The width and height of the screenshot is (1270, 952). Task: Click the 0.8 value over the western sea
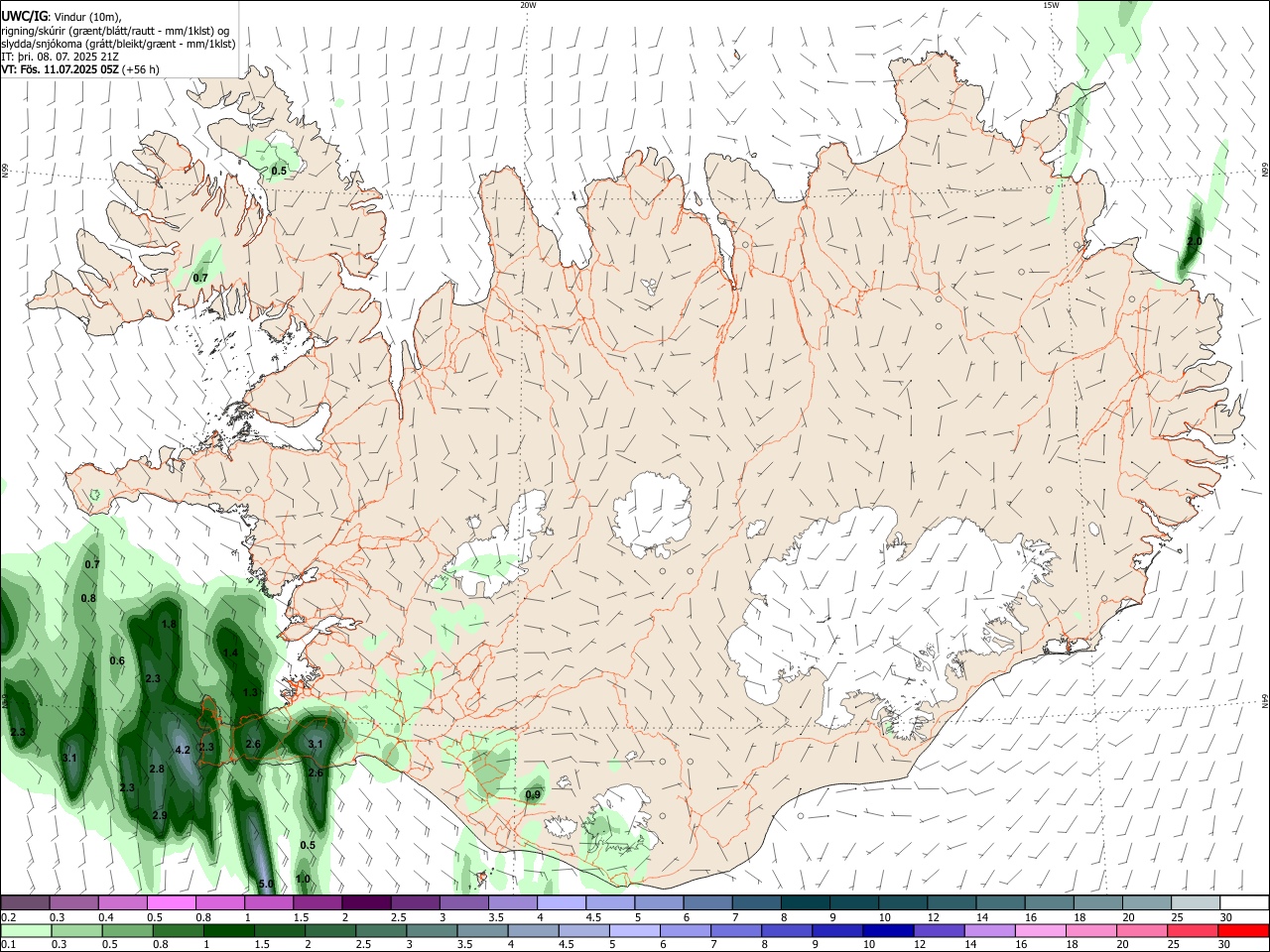tap(88, 598)
